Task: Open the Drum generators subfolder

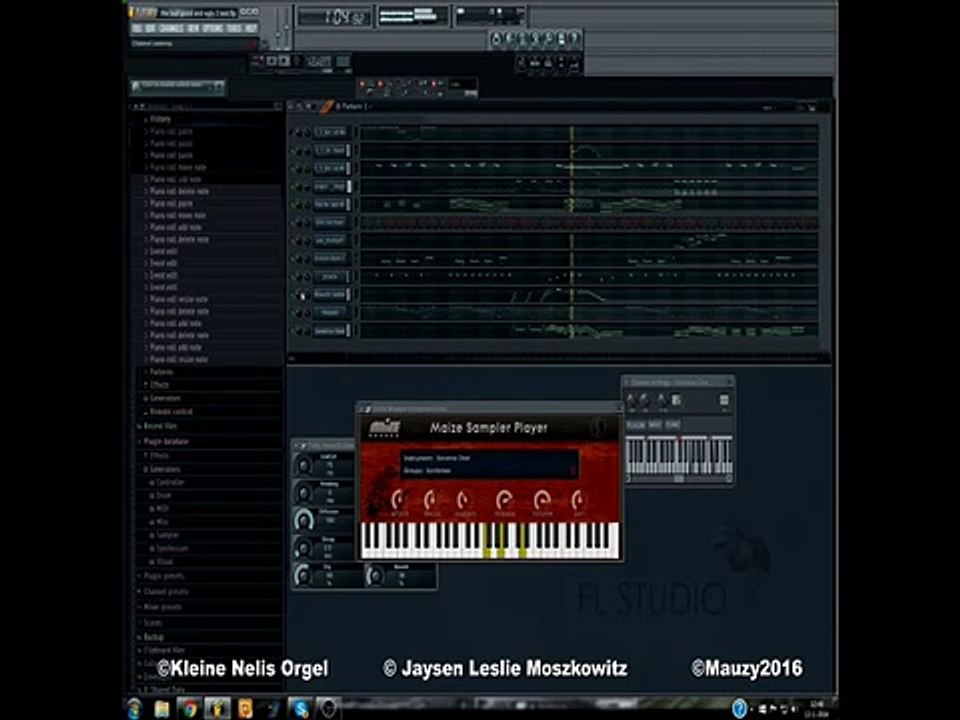Action: click(162, 495)
